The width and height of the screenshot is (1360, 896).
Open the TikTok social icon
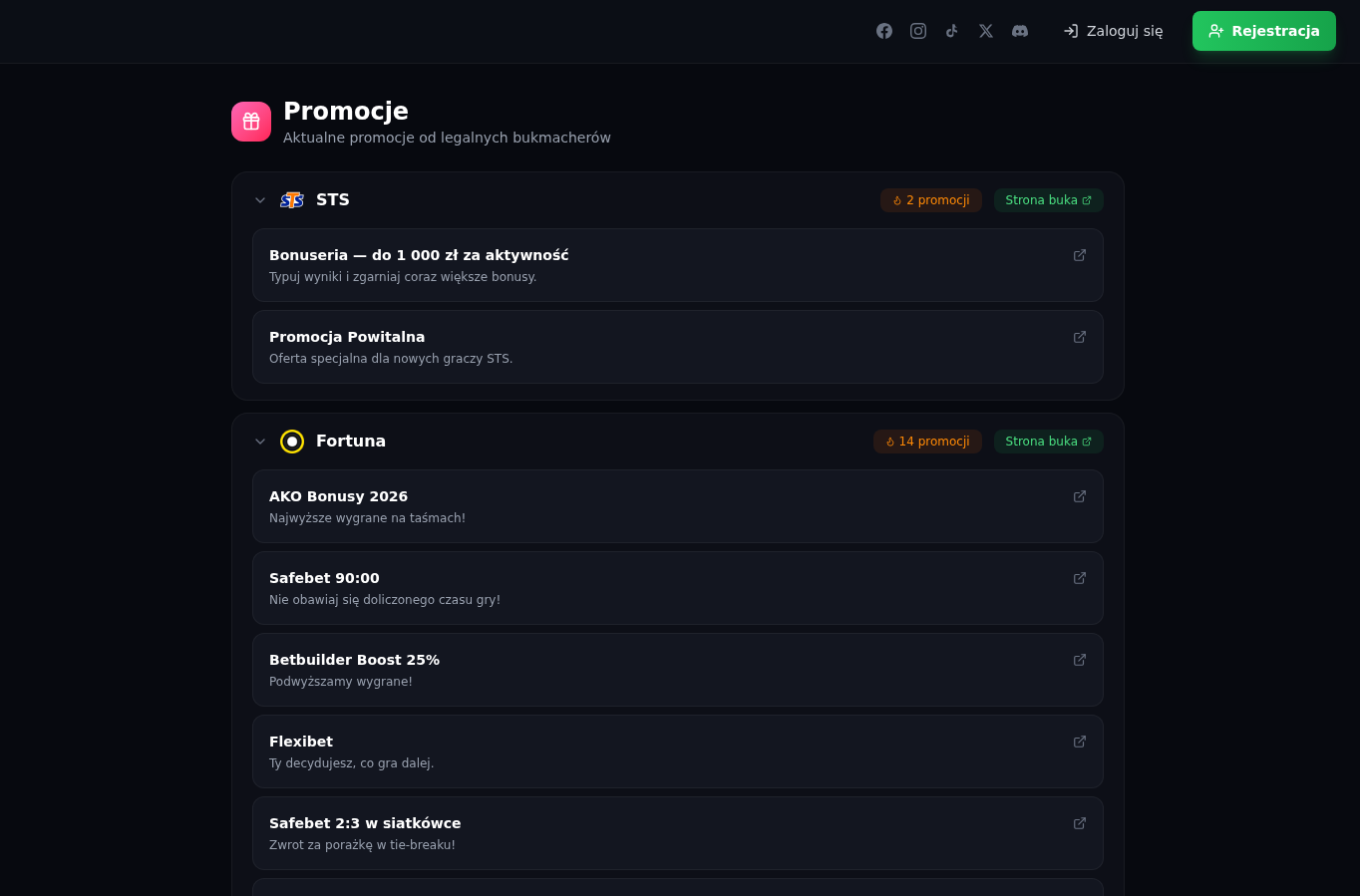[x=952, y=31]
